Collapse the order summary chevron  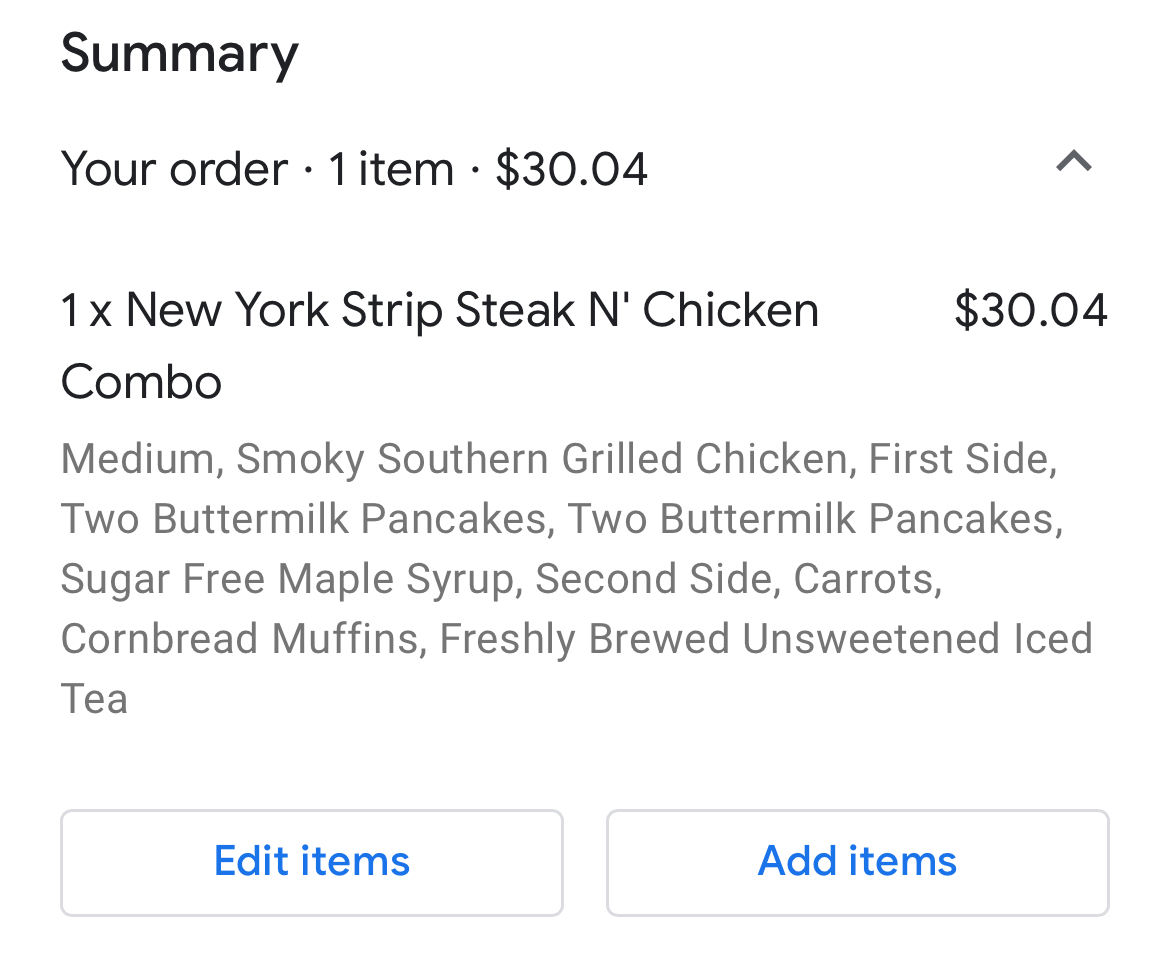point(1073,162)
